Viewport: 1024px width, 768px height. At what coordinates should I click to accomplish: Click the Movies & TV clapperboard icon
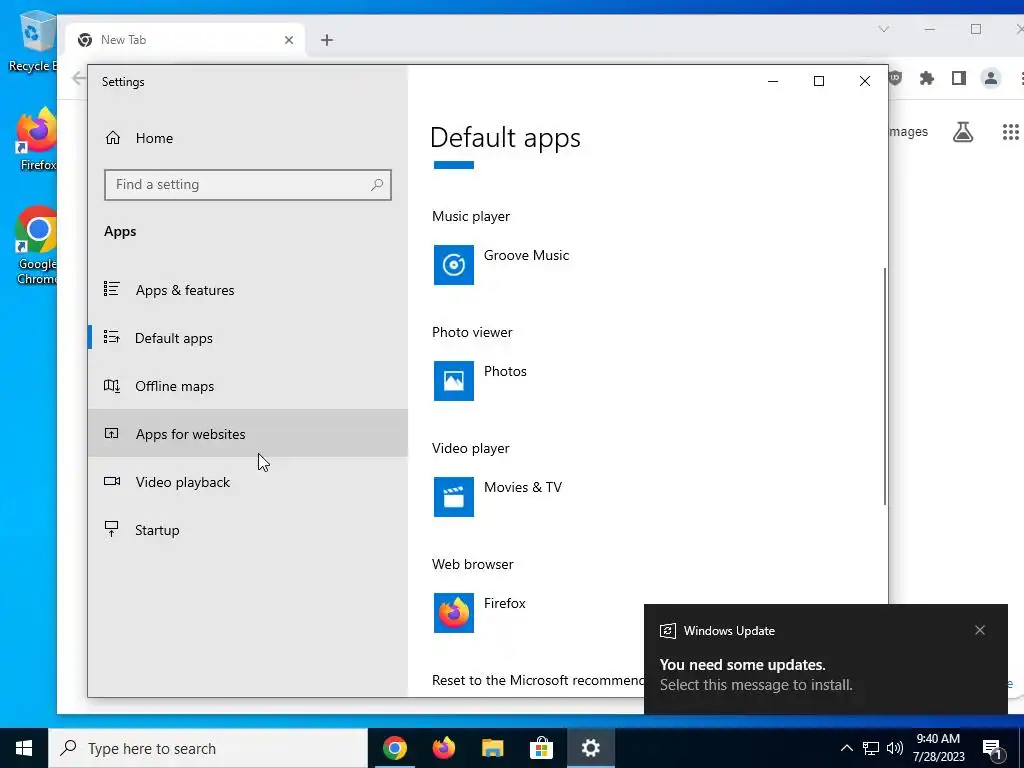pos(454,496)
